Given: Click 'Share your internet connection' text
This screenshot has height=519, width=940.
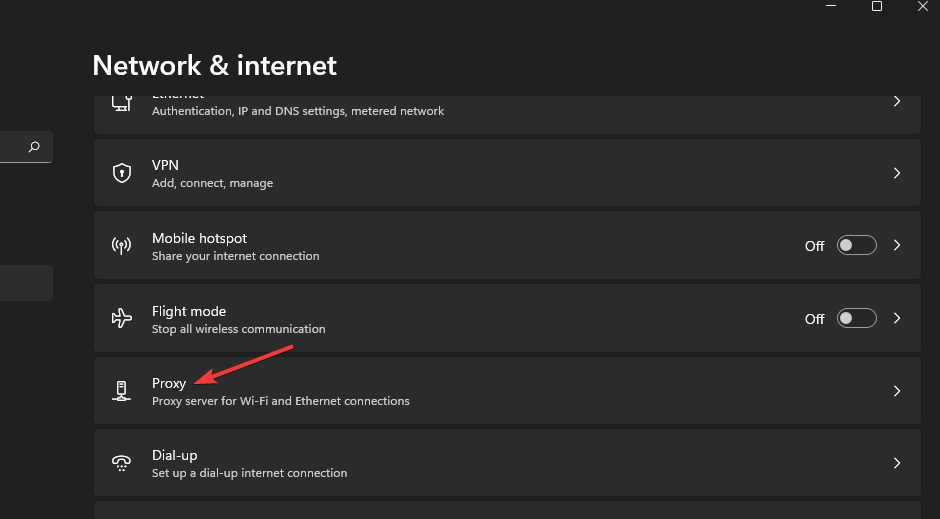Looking at the screenshot, I should (x=236, y=256).
